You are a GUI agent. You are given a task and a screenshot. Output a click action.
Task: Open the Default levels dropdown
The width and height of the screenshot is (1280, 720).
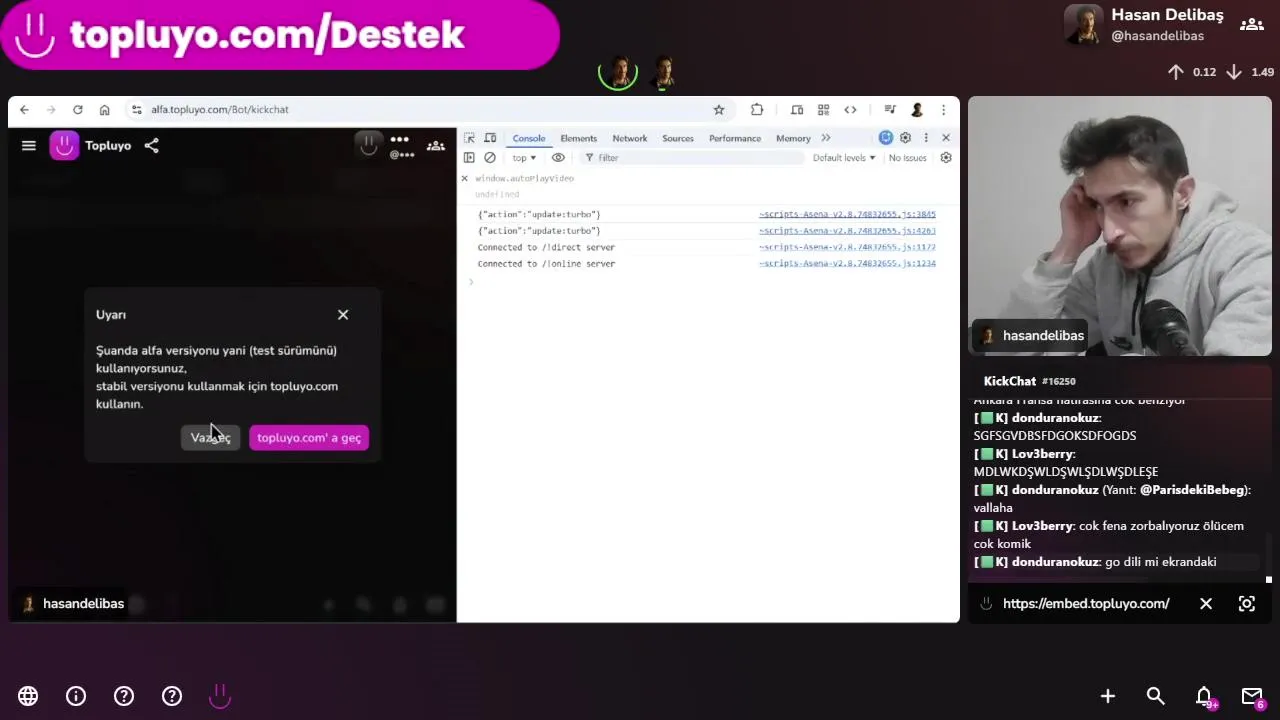(x=844, y=158)
